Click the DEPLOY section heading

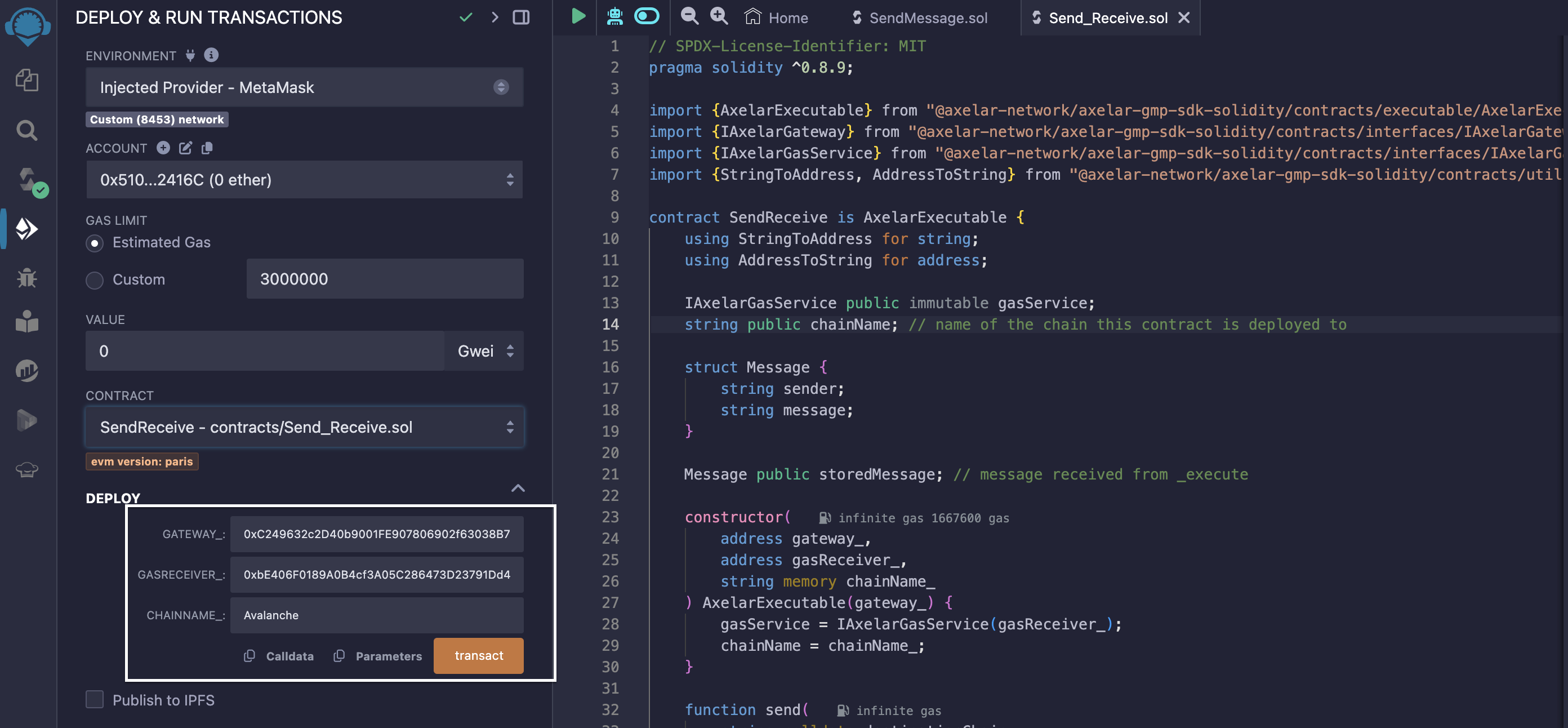point(113,498)
